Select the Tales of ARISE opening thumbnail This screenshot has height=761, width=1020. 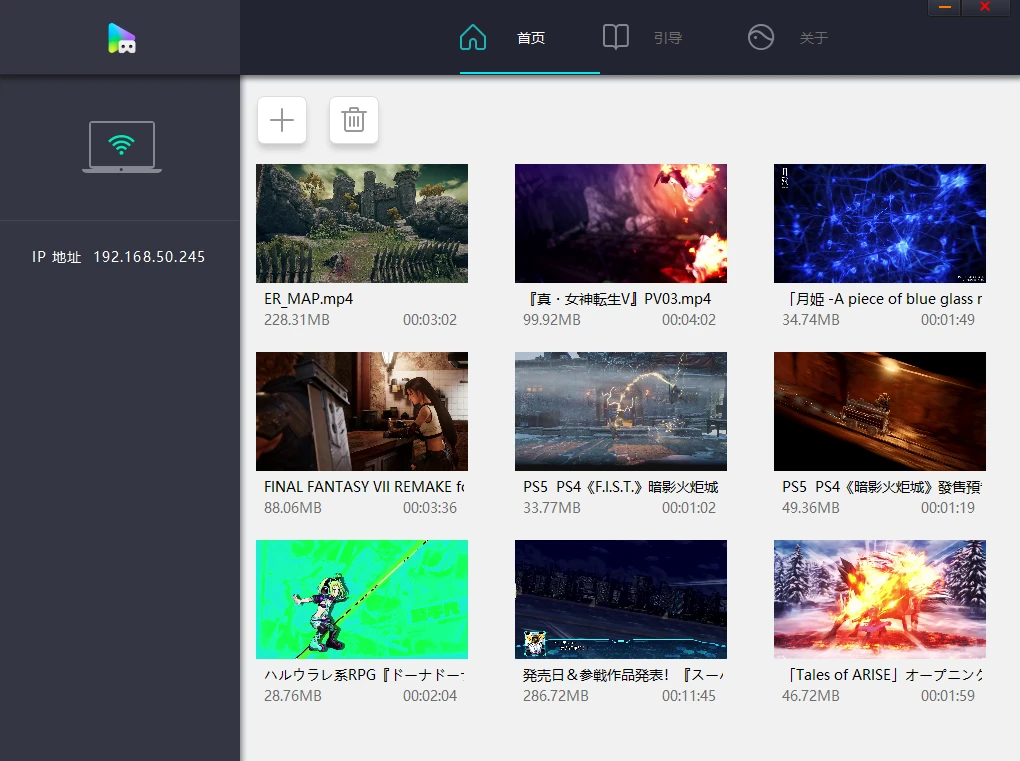(879, 599)
